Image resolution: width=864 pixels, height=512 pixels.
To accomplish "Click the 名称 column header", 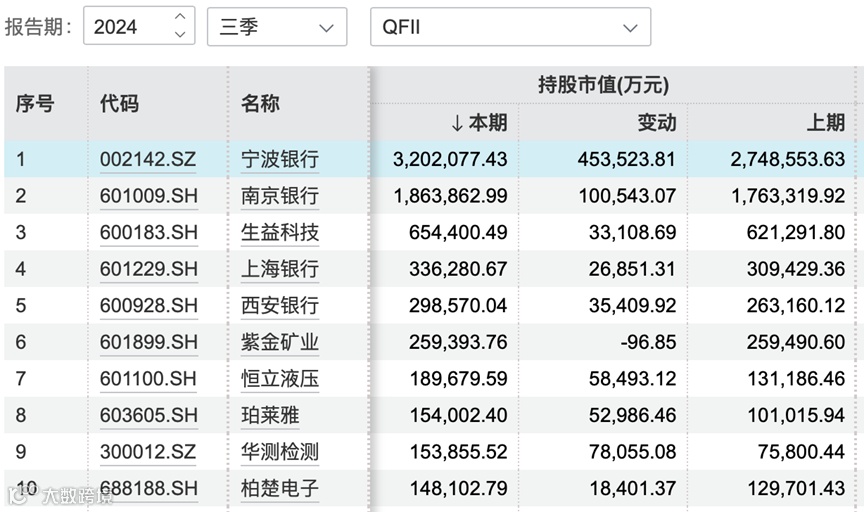I will [x=260, y=103].
